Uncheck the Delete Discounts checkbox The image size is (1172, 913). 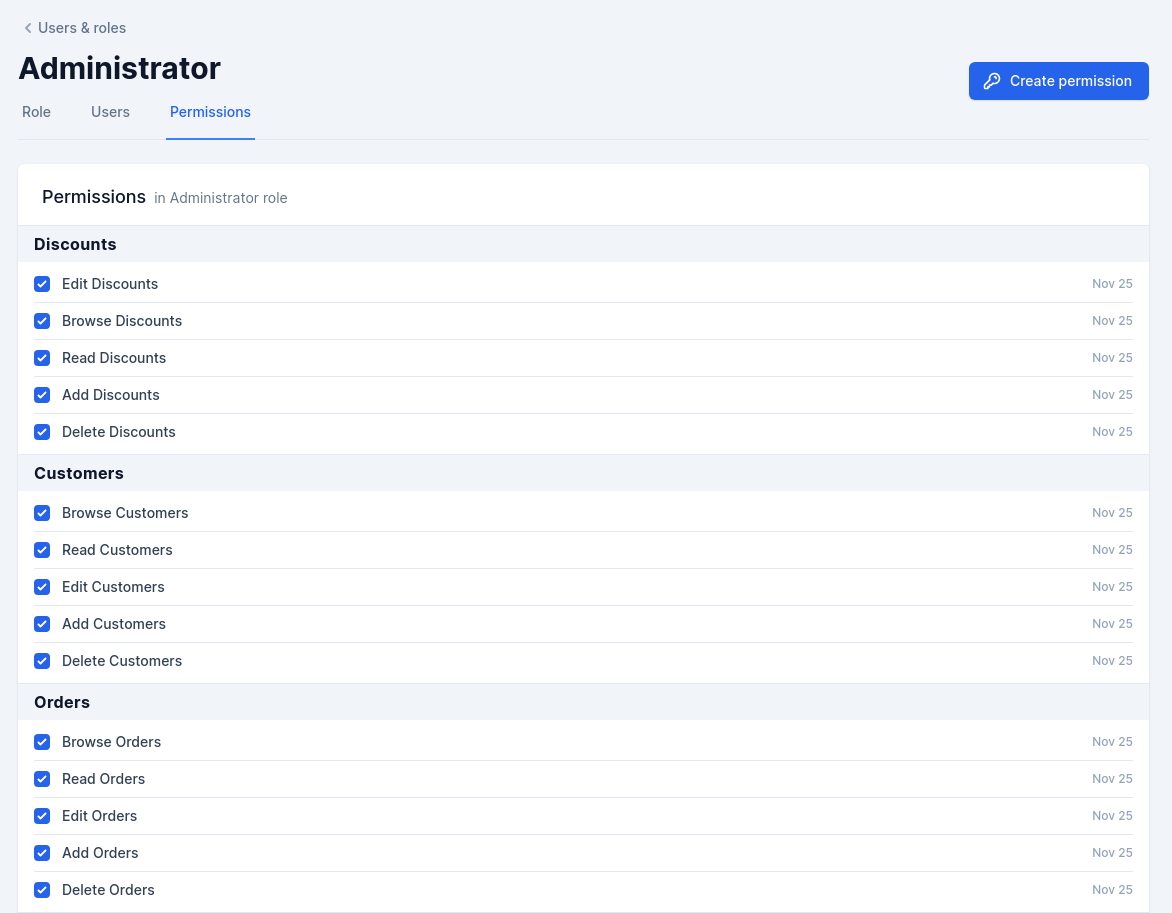point(42,432)
